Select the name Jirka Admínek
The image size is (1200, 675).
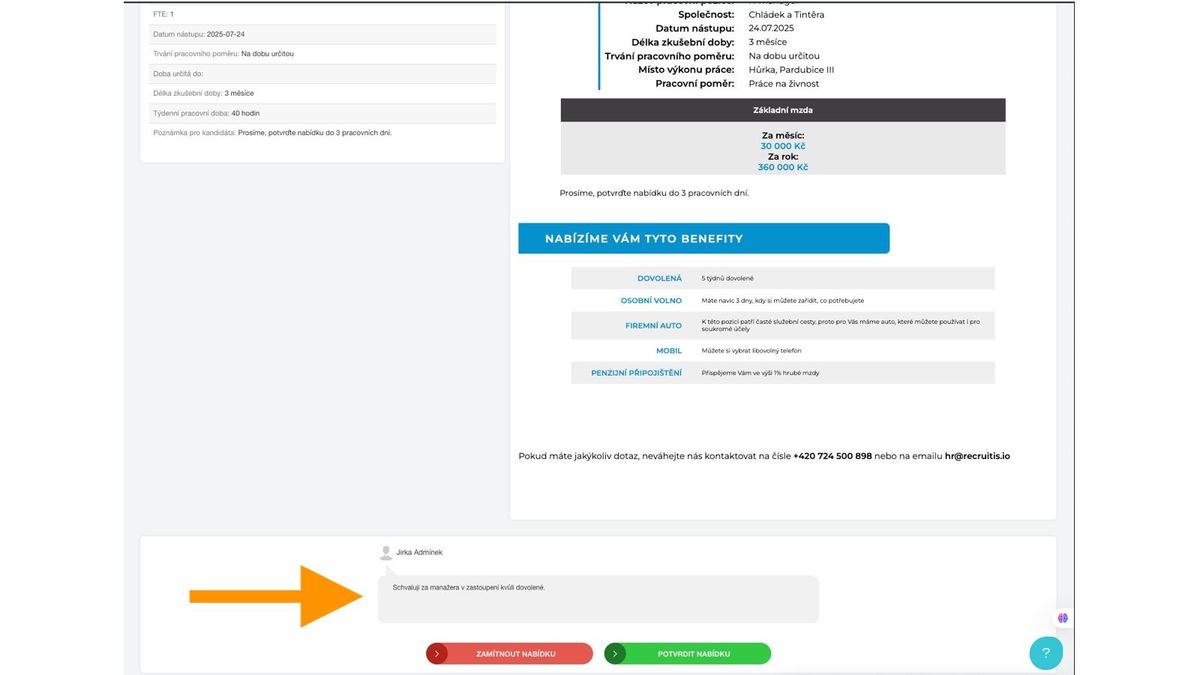(x=419, y=552)
